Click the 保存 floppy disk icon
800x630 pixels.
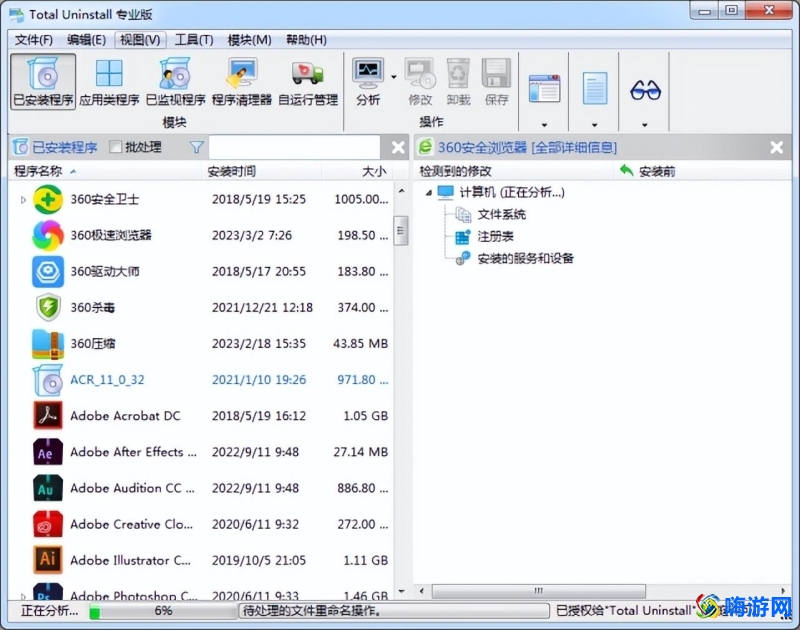[496, 73]
